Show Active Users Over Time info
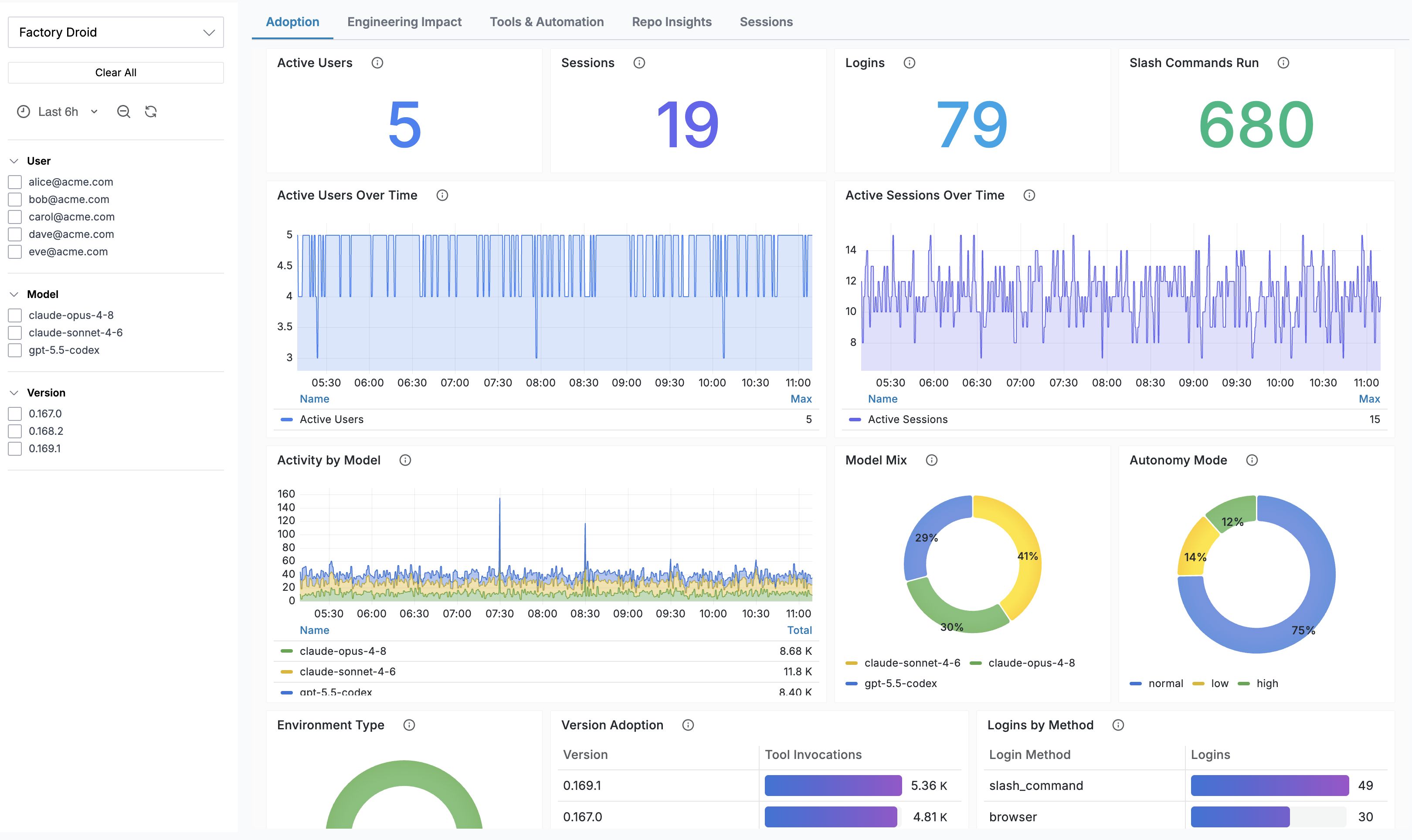 coord(442,195)
